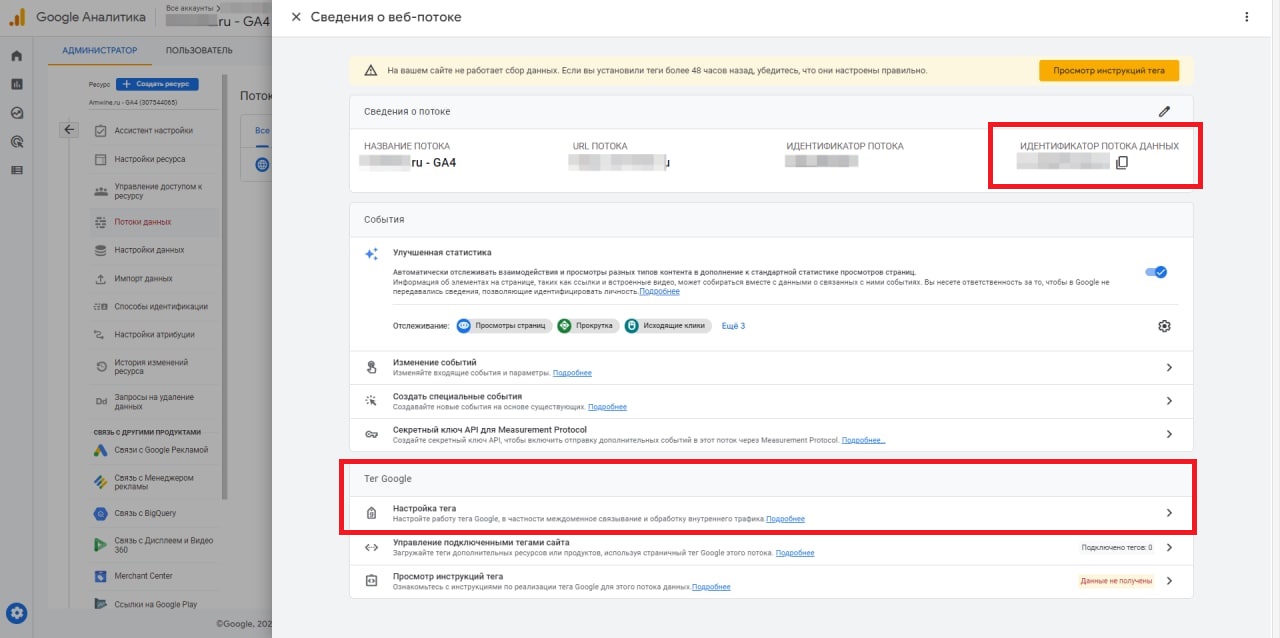Click the Связь с Менеджером рекламы icon

101,482
